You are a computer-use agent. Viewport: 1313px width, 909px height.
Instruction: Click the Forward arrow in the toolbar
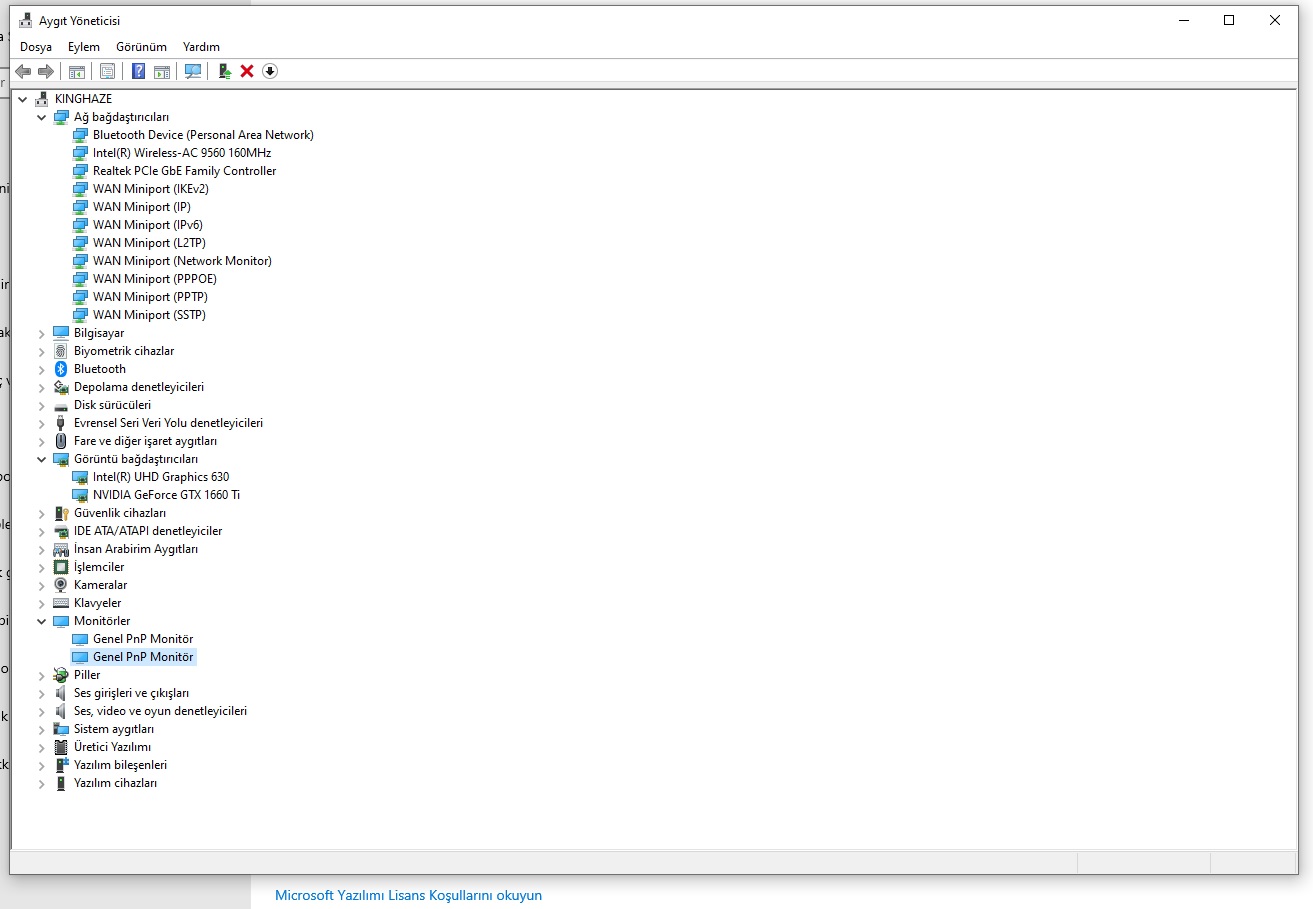46,71
